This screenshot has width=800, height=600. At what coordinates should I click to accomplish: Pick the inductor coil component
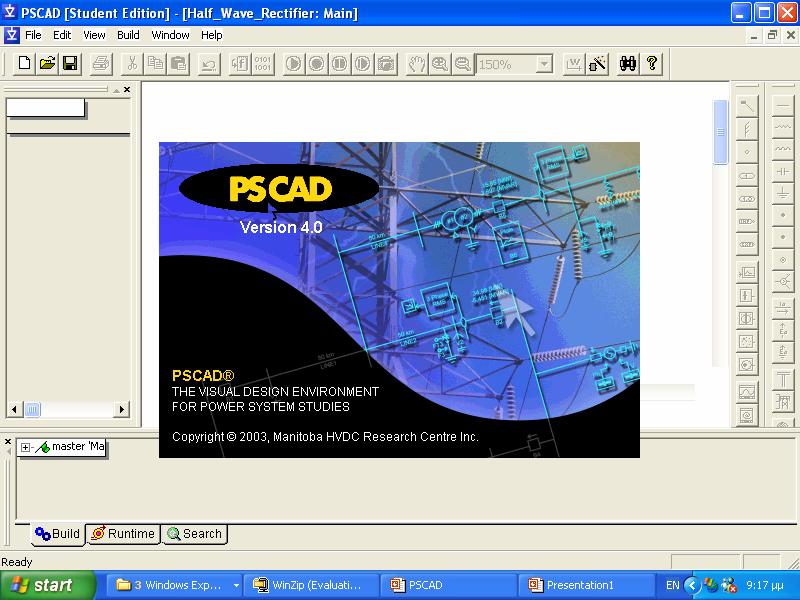click(783, 149)
